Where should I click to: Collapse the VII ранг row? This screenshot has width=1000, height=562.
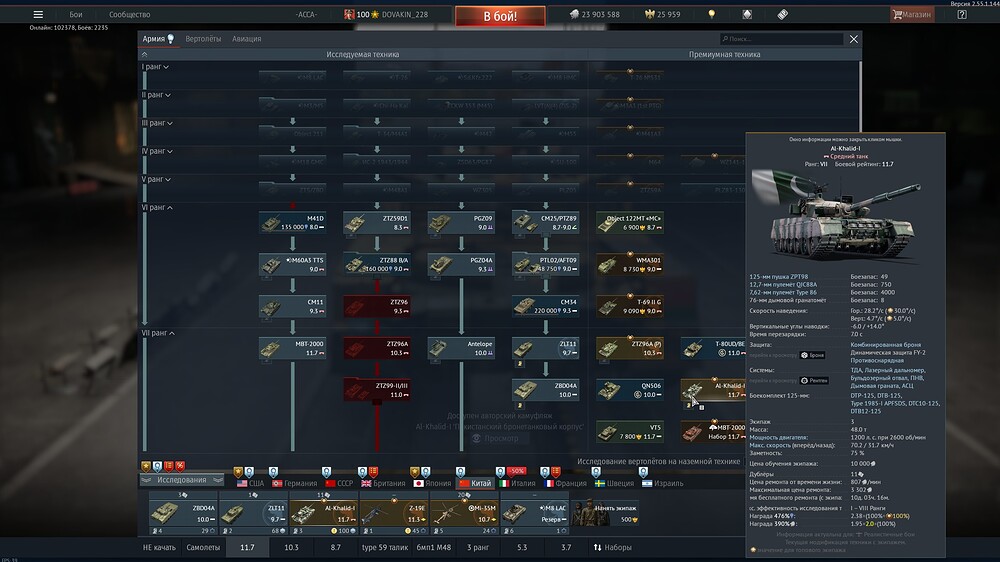click(x=158, y=333)
